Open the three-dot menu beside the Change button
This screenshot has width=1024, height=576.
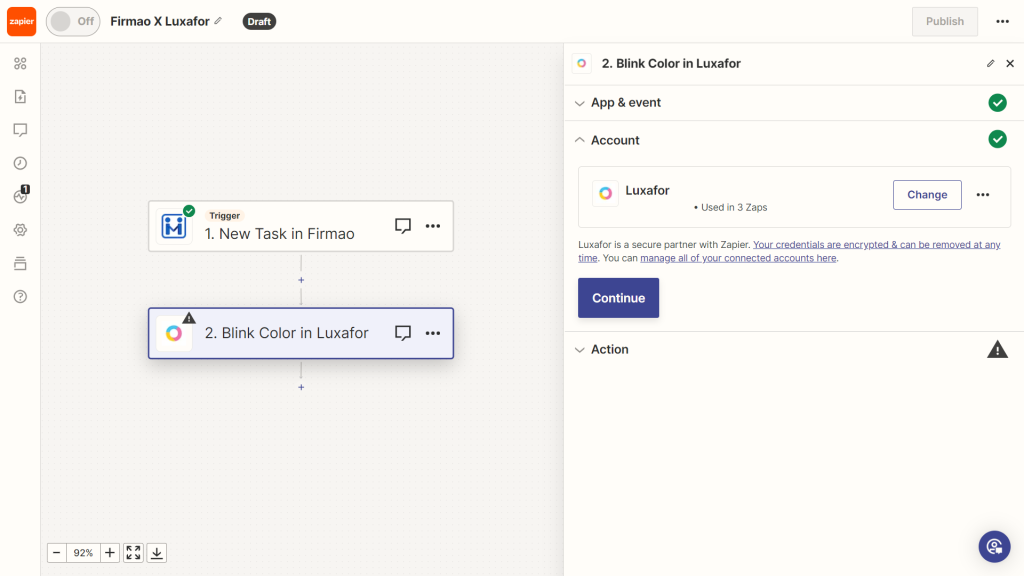983,194
